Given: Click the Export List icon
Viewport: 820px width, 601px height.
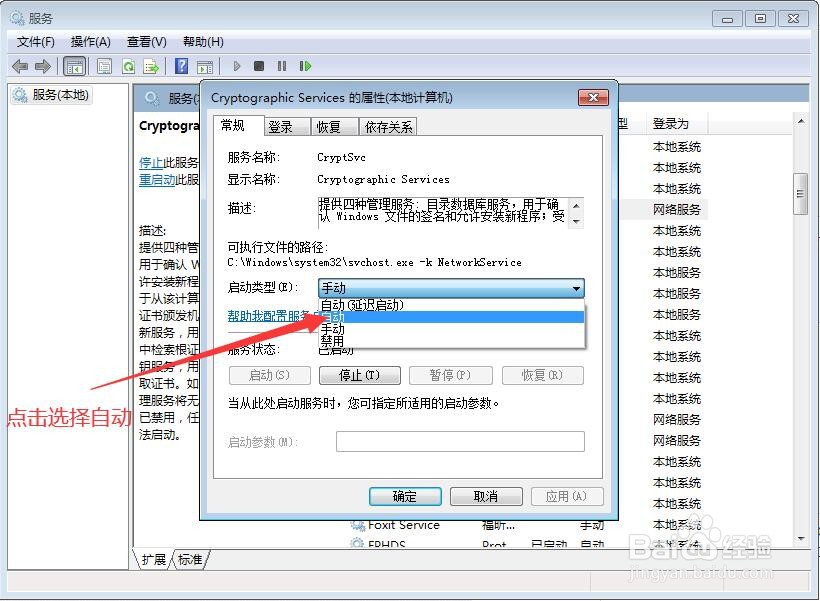Looking at the screenshot, I should [152, 66].
